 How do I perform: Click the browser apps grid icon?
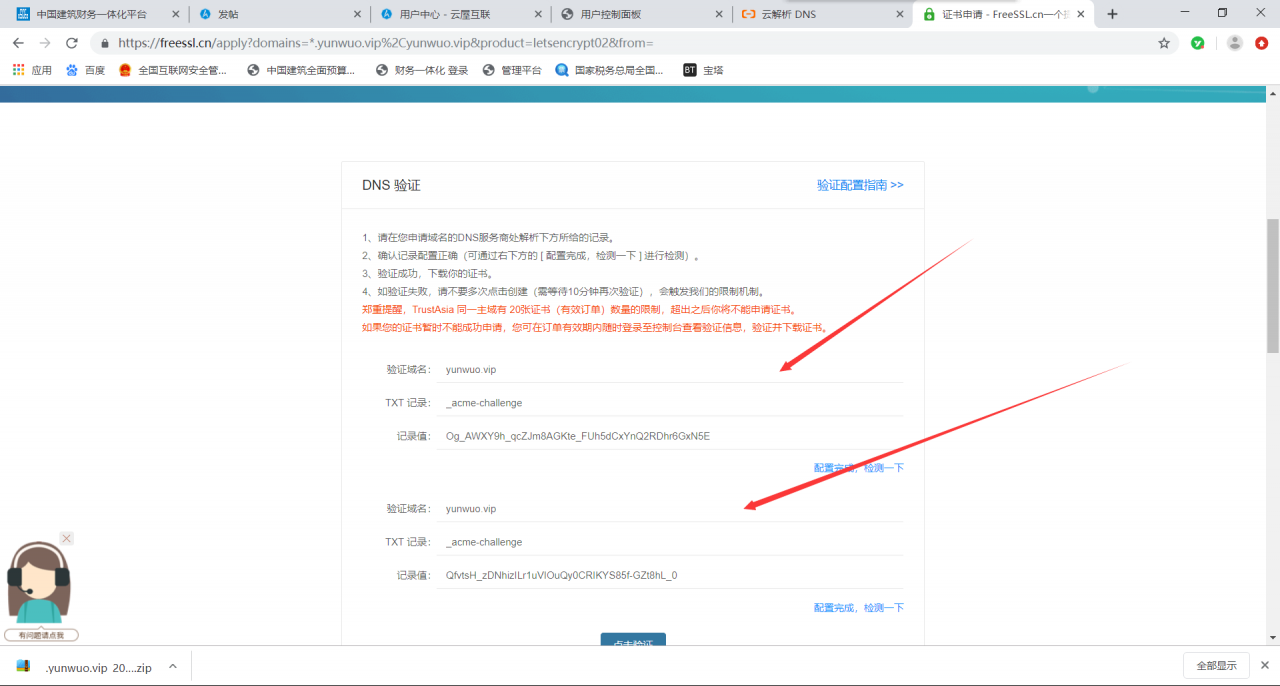point(18,69)
